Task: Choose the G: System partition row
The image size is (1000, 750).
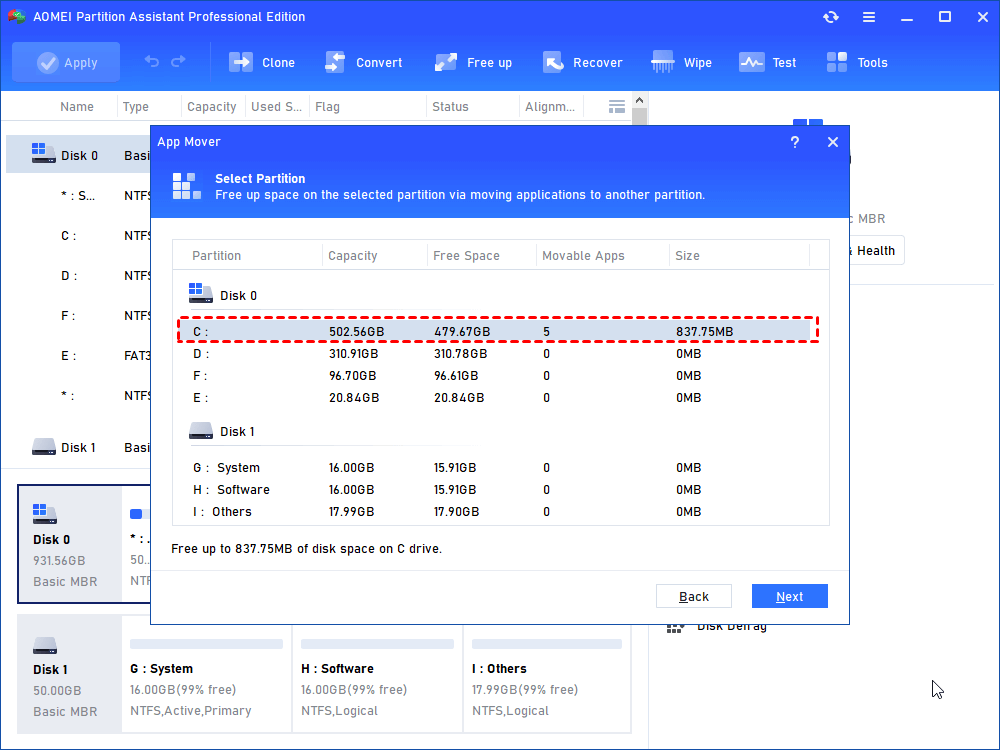Action: 498,468
